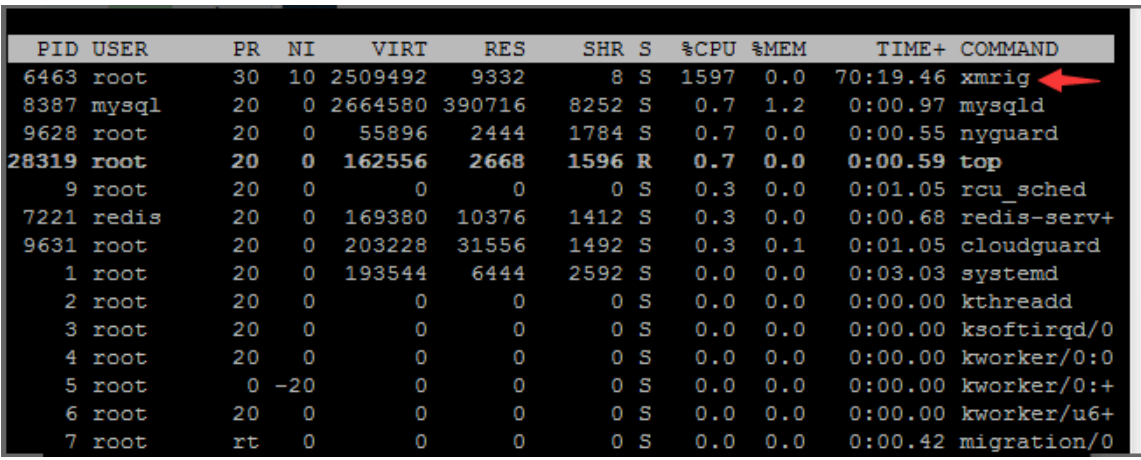Select the cloudguard process name
Viewport: 1141px width, 460px height.
1030,245
